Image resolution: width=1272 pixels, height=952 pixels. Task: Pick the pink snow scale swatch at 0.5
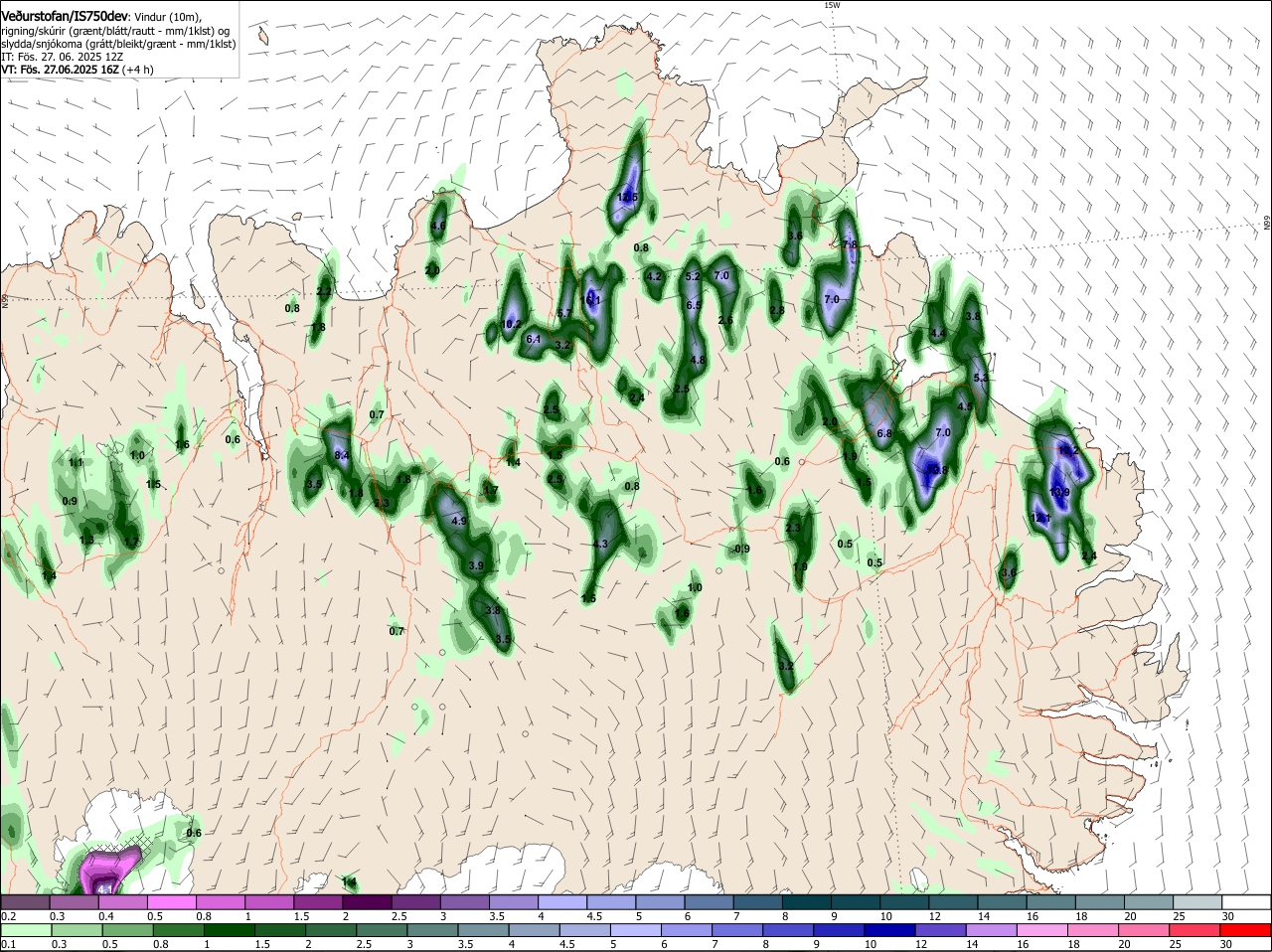click(x=171, y=901)
